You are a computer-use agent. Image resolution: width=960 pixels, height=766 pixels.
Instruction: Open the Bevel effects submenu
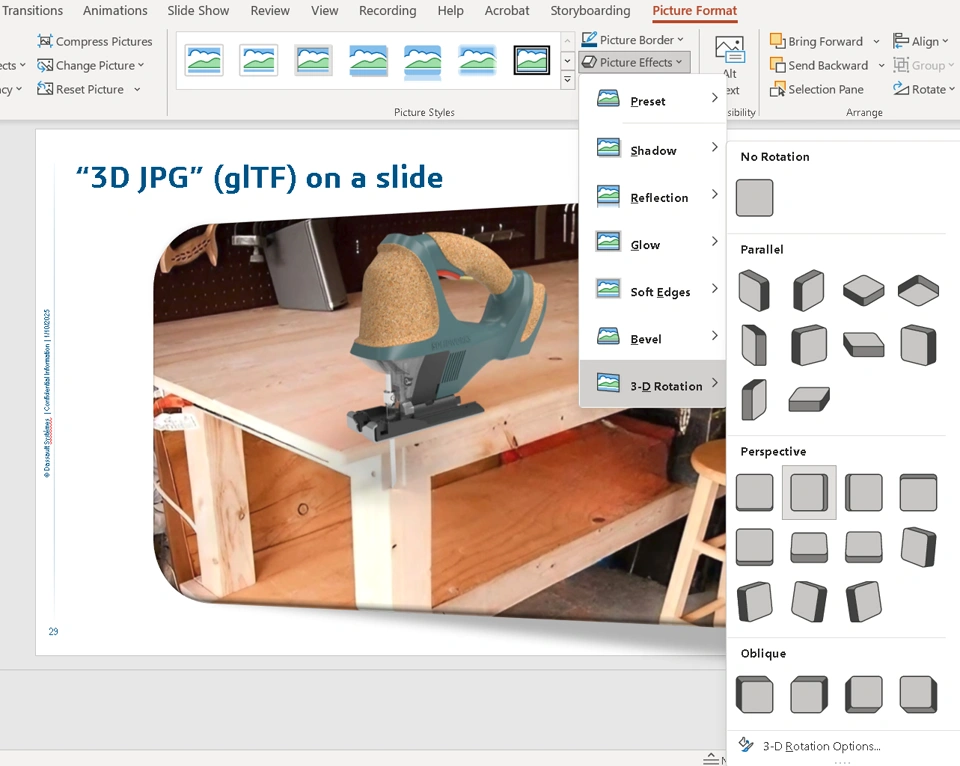click(x=653, y=337)
